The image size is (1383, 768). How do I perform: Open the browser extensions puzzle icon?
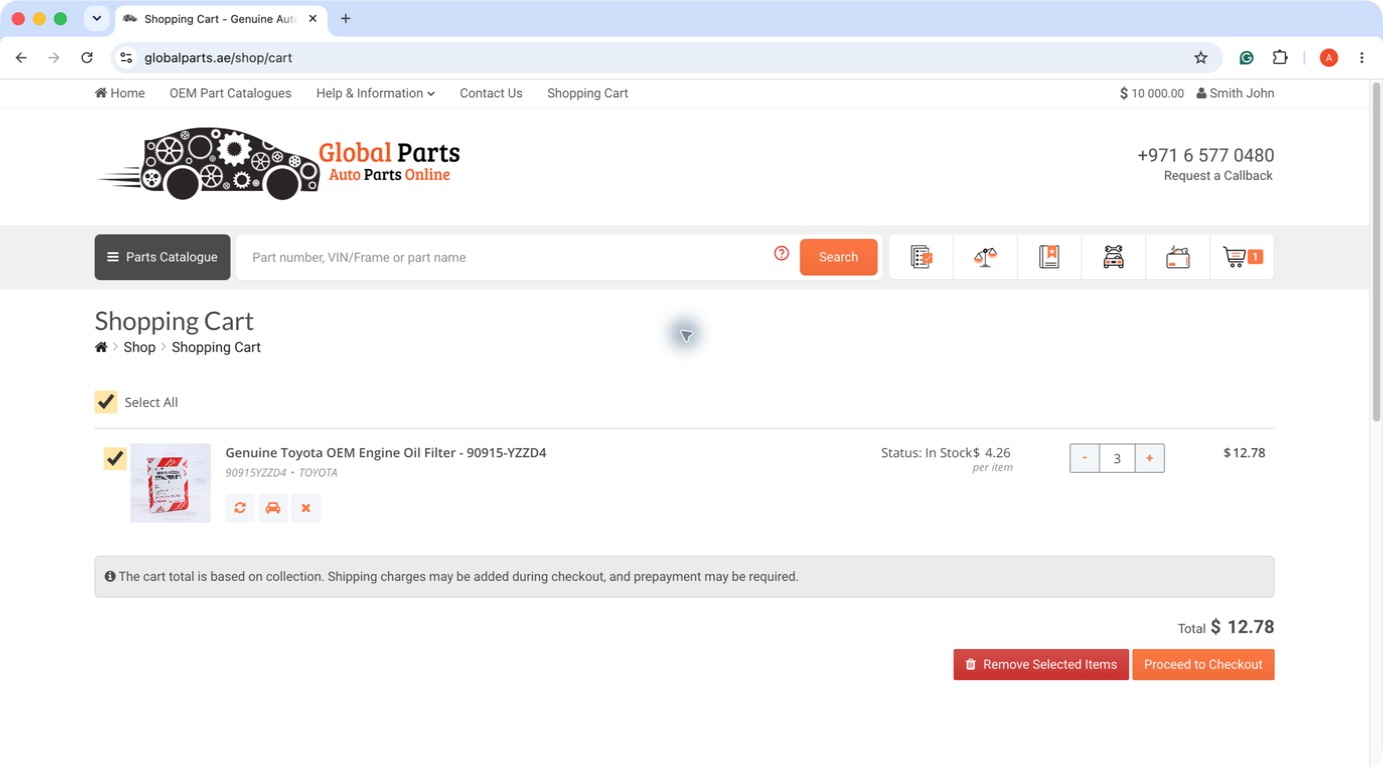click(1280, 58)
